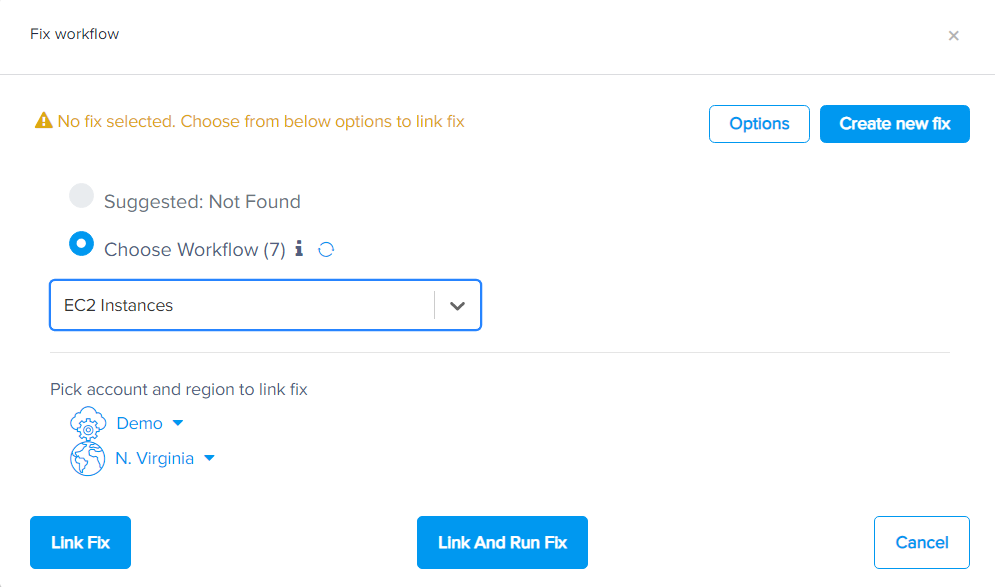Click the globe region icon
Viewport: 995px width, 587px height.
87,459
